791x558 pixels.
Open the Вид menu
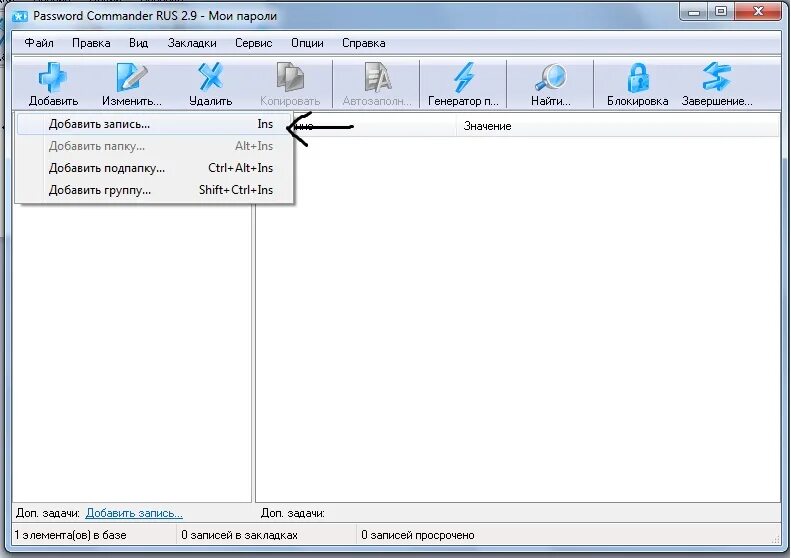pyautogui.click(x=138, y=43)
